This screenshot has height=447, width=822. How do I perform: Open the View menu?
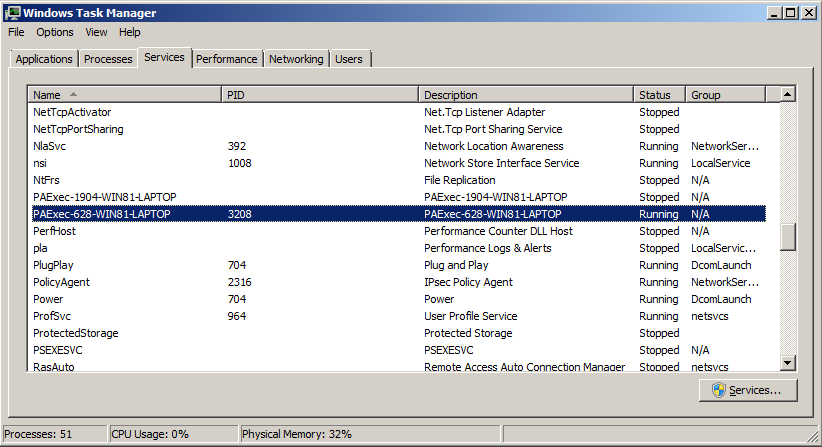(x=96, y=32)
